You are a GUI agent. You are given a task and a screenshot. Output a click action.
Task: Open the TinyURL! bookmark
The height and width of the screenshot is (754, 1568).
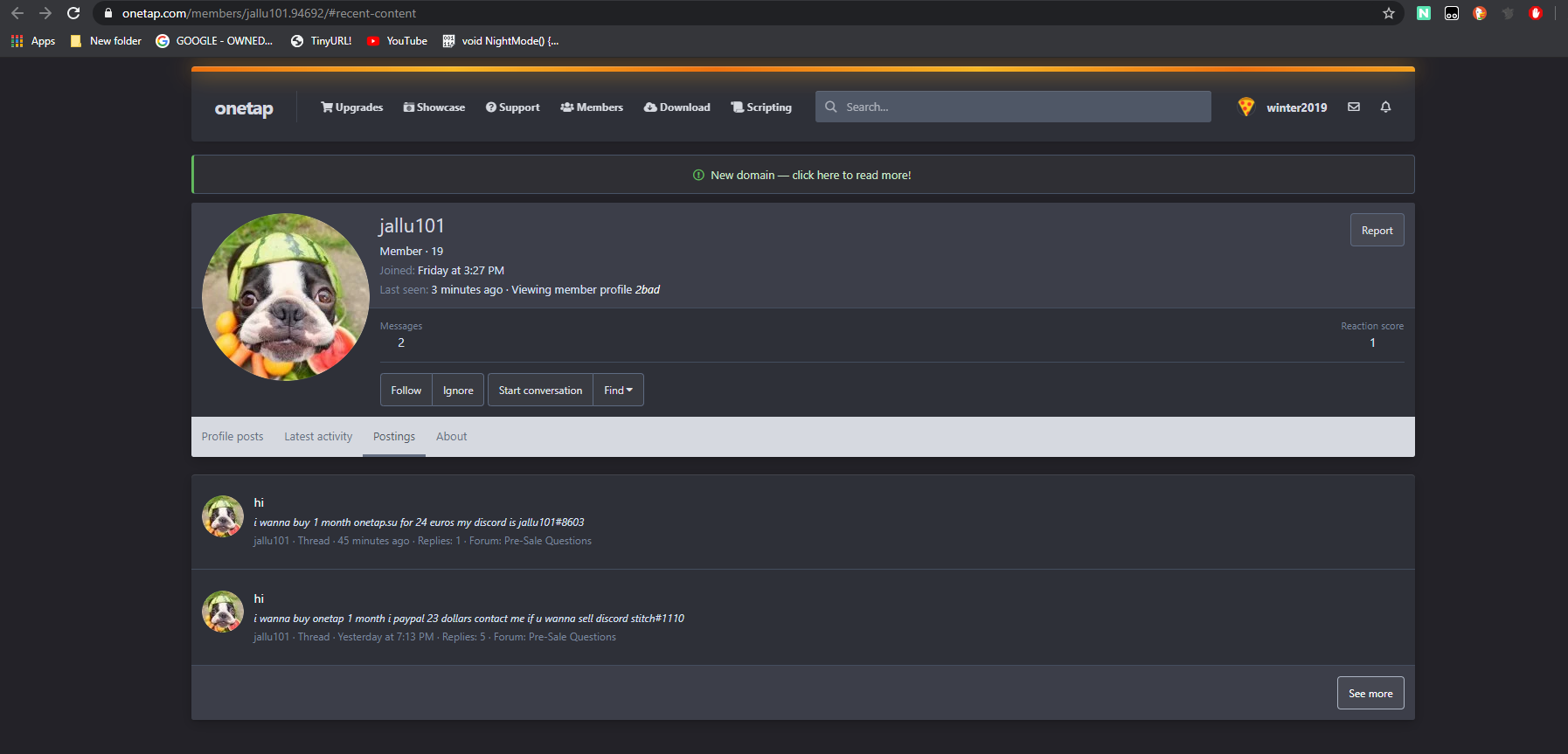322,41
